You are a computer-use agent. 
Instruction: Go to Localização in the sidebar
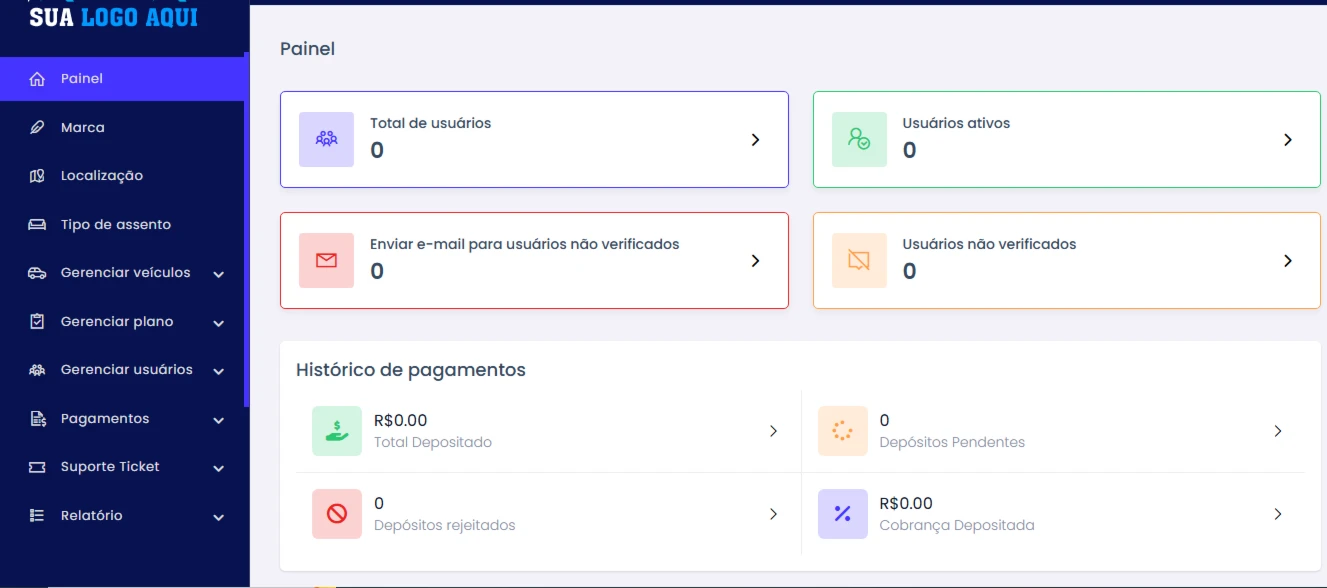pos(122,176)
